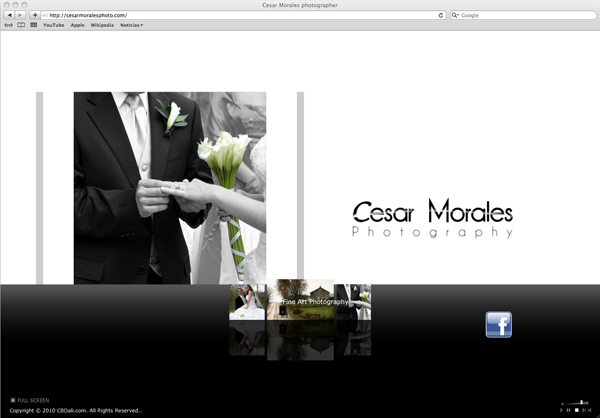Show all bookmarks book icon
600x418 pixels.
(x=21, y=25)
